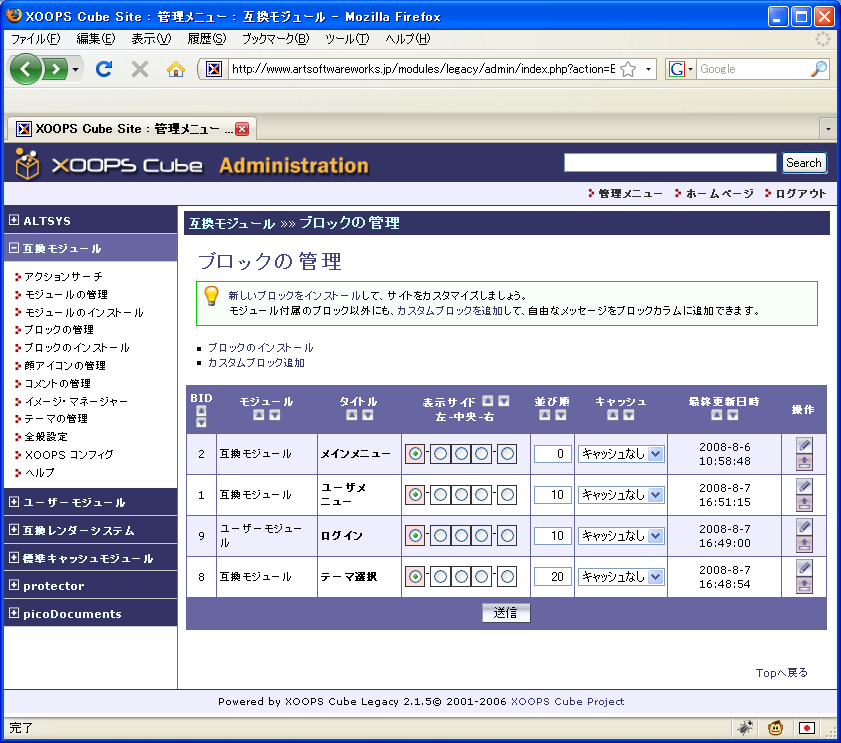Bookmark this page with the star icon
Image resolution: width=841 pixels, height=743 pixels.
coord(628,69)
